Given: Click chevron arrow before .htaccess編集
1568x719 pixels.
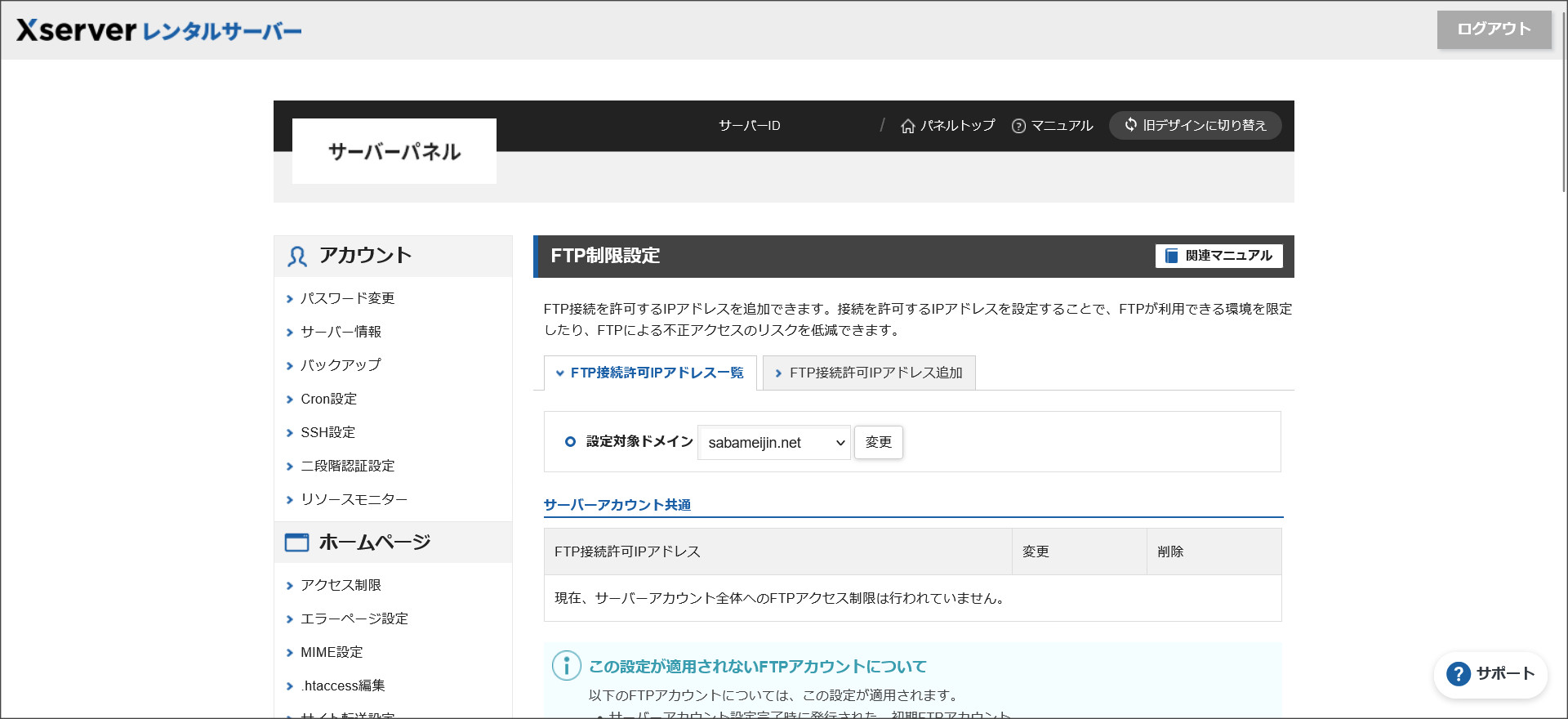Looking at the screenshot, I should coord(289,687).
